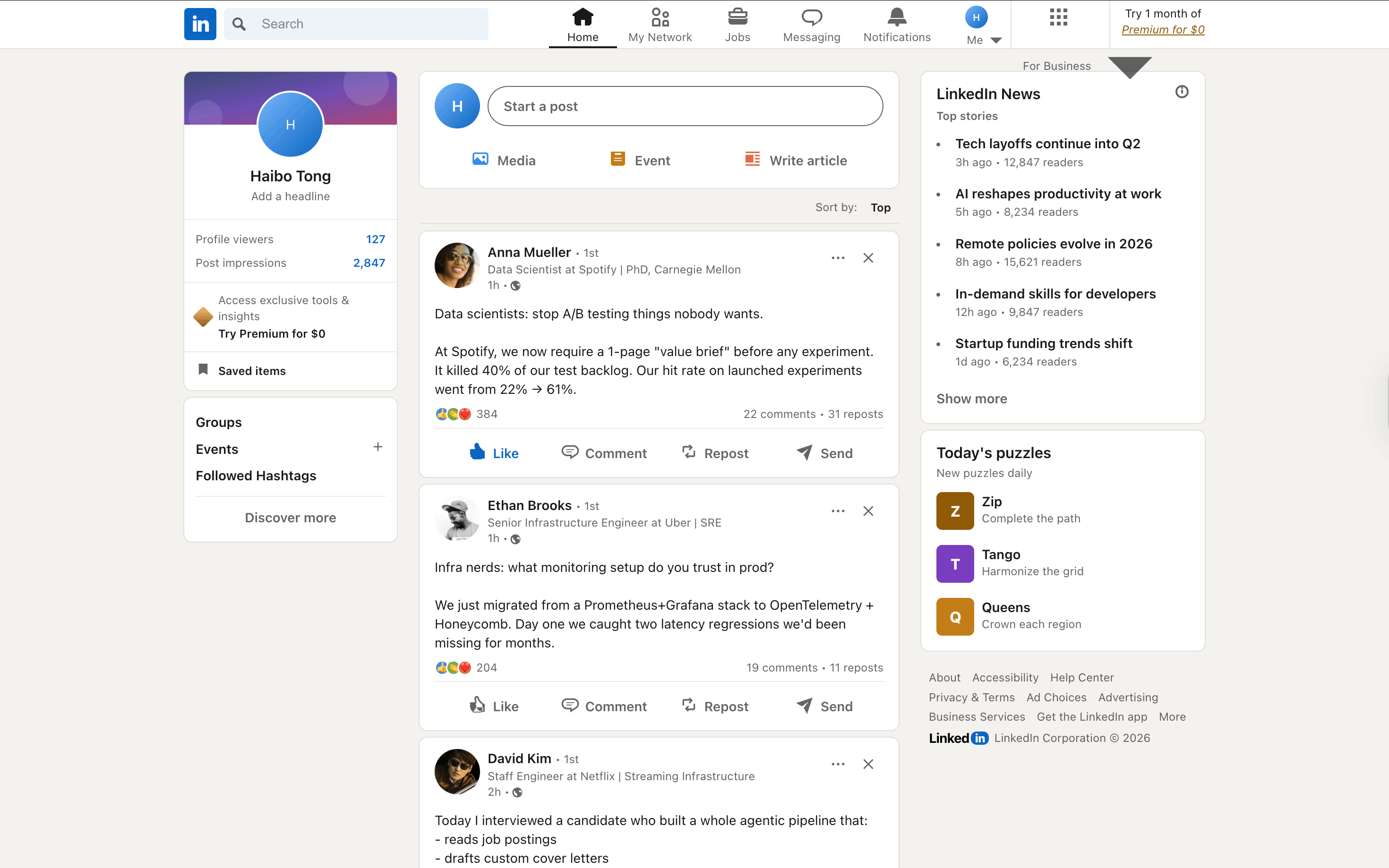The height and width of the screenshot is (868, 1389).
Task: Read Tech layoffs continue into Q2
Action: point(1047,144)
